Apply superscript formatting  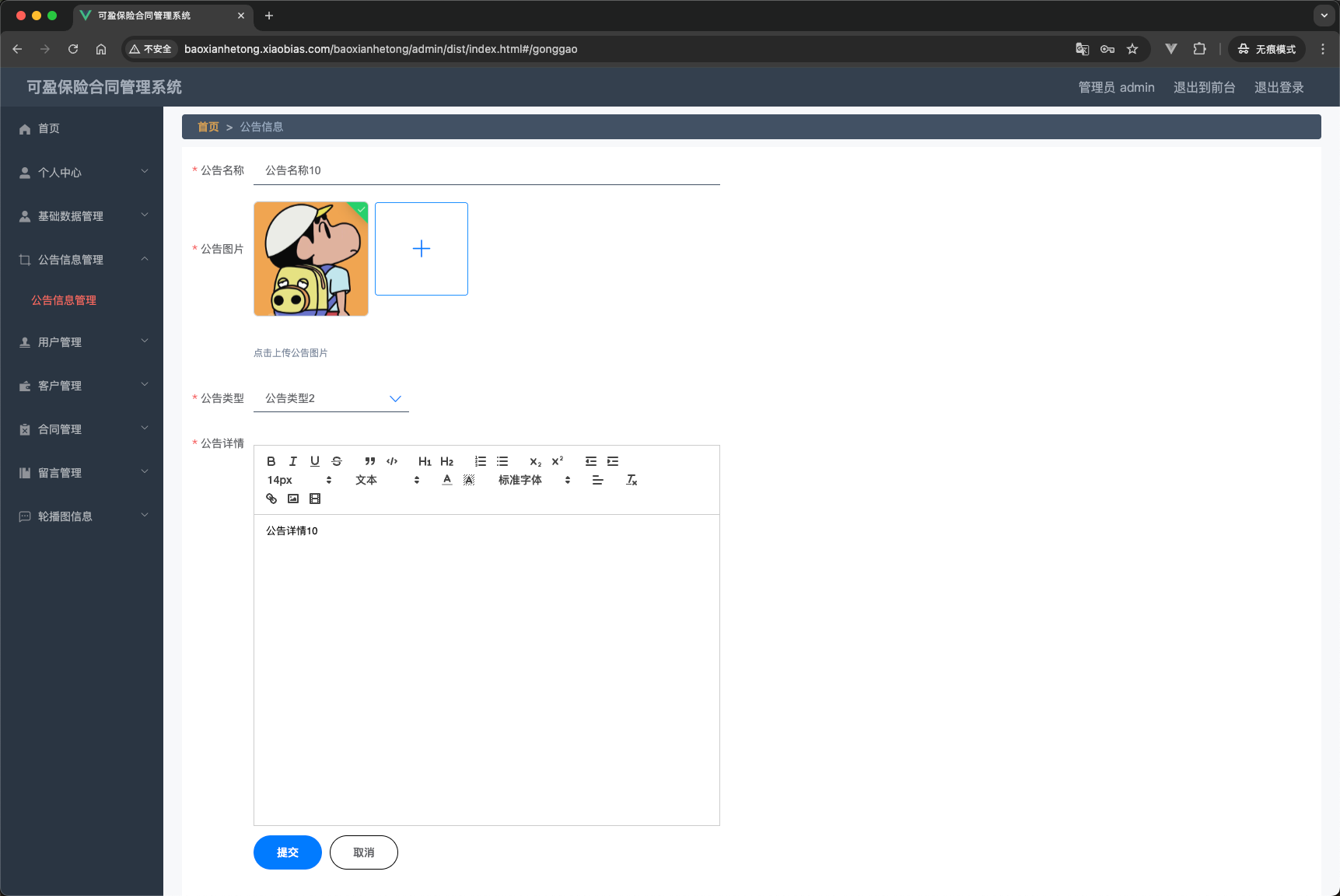(x=558, y=461)
